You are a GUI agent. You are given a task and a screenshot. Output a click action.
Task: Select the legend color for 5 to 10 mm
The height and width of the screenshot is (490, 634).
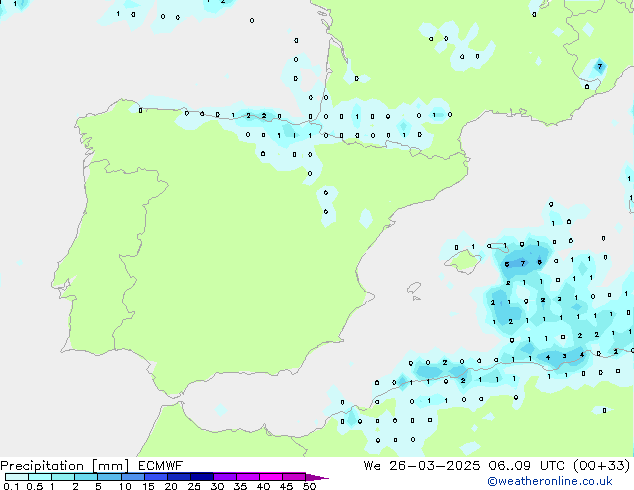(x=109, y=477)
